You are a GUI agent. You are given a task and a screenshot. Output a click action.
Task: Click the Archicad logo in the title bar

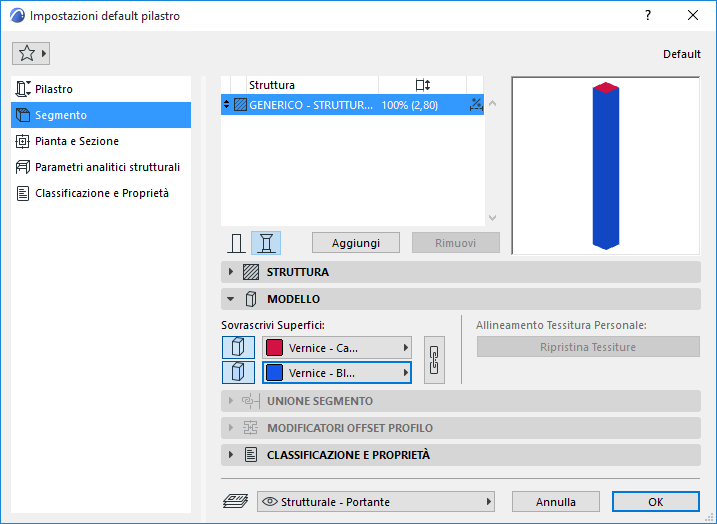pos(17,16)
